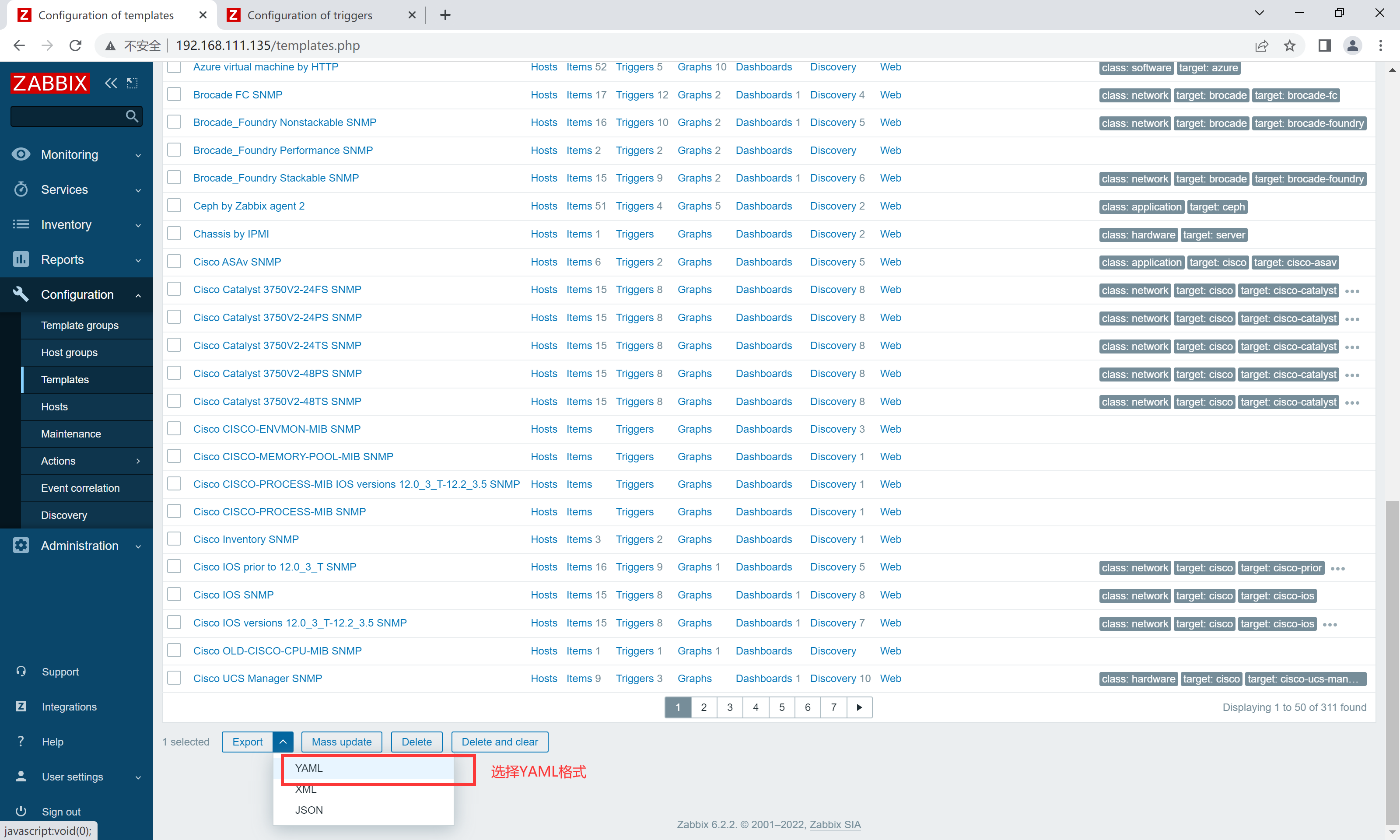The image size is (1400, 840).
Task: Open the Brocade FC SNMP template link
Action: [x=238, y=94]
